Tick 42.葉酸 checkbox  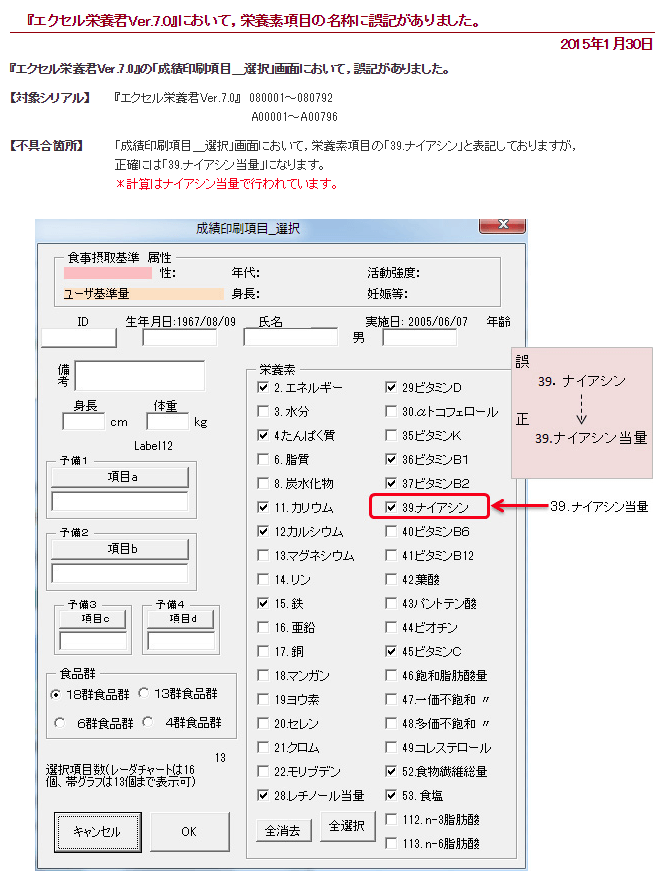click(x=391, y=579)
